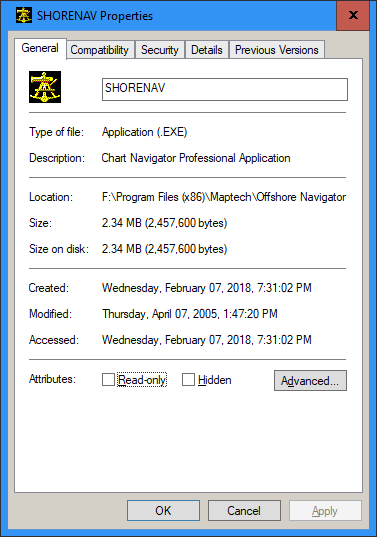Image resolution: width=377 pixels, height=537 pixels.
Task: Click the Location label
Action: coord(51,197)
